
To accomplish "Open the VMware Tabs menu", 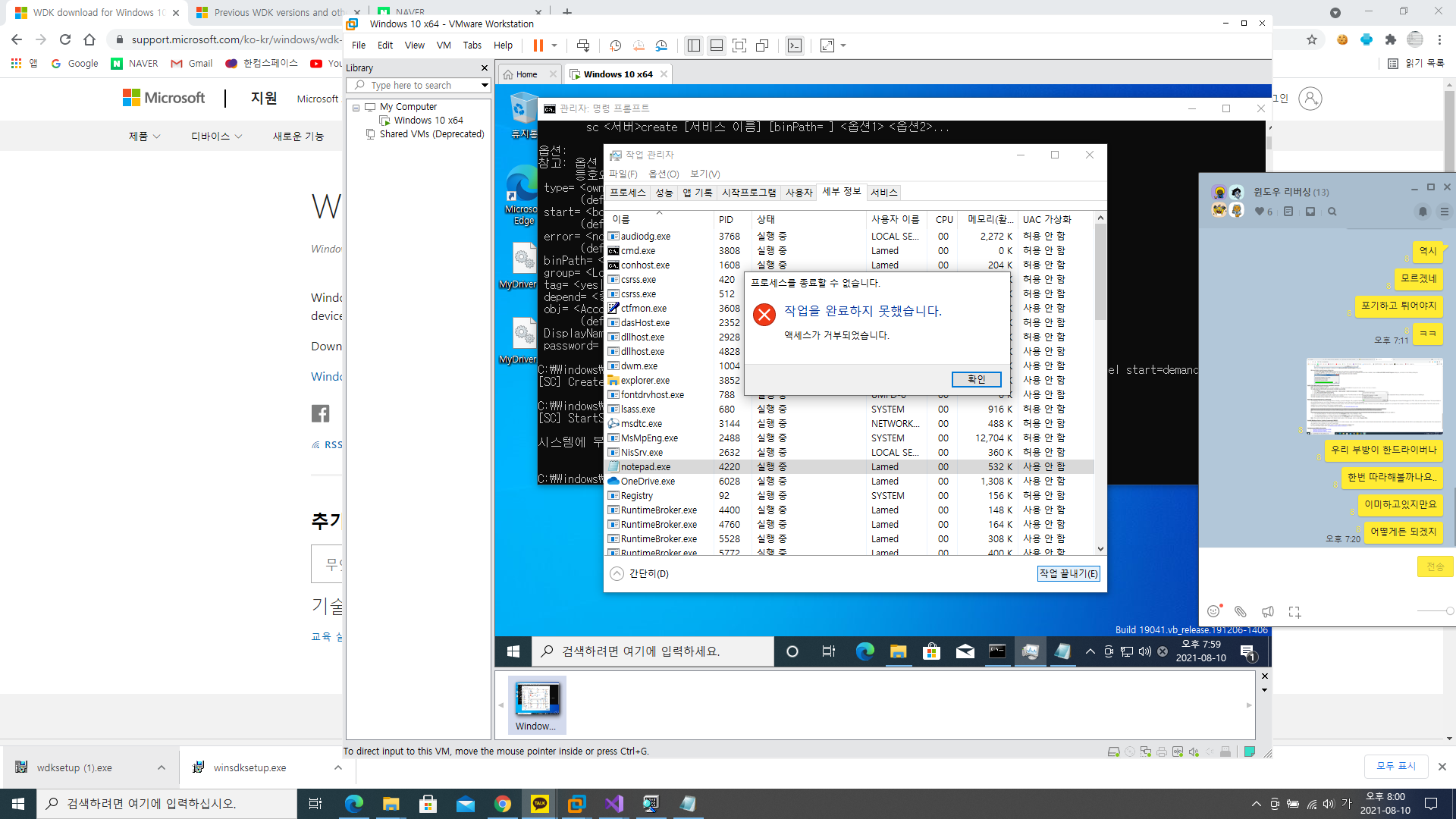I will click(472, 45).
